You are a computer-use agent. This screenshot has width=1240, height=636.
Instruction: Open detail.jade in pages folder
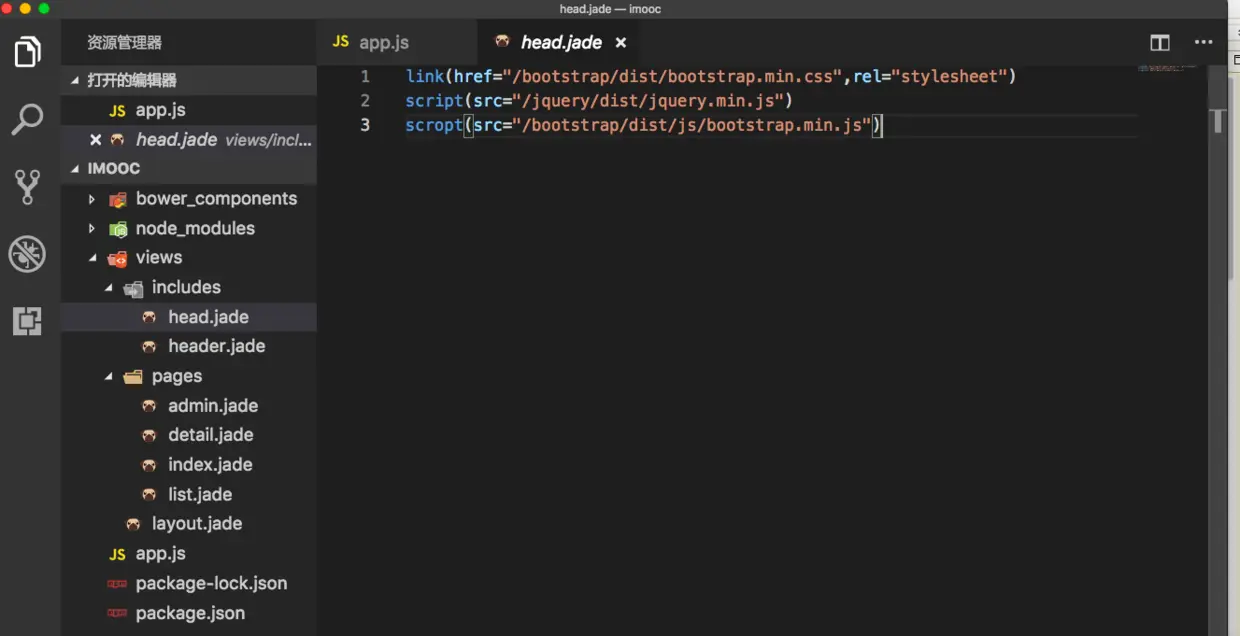189,435
